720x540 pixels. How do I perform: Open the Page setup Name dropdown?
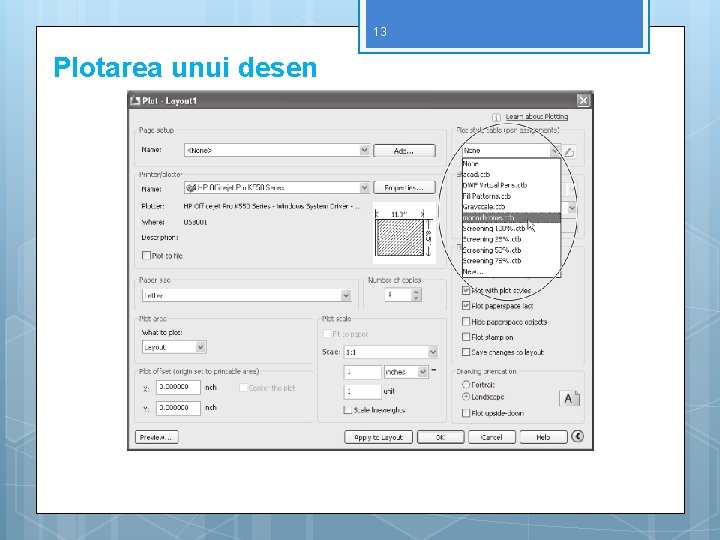point(277,150)
